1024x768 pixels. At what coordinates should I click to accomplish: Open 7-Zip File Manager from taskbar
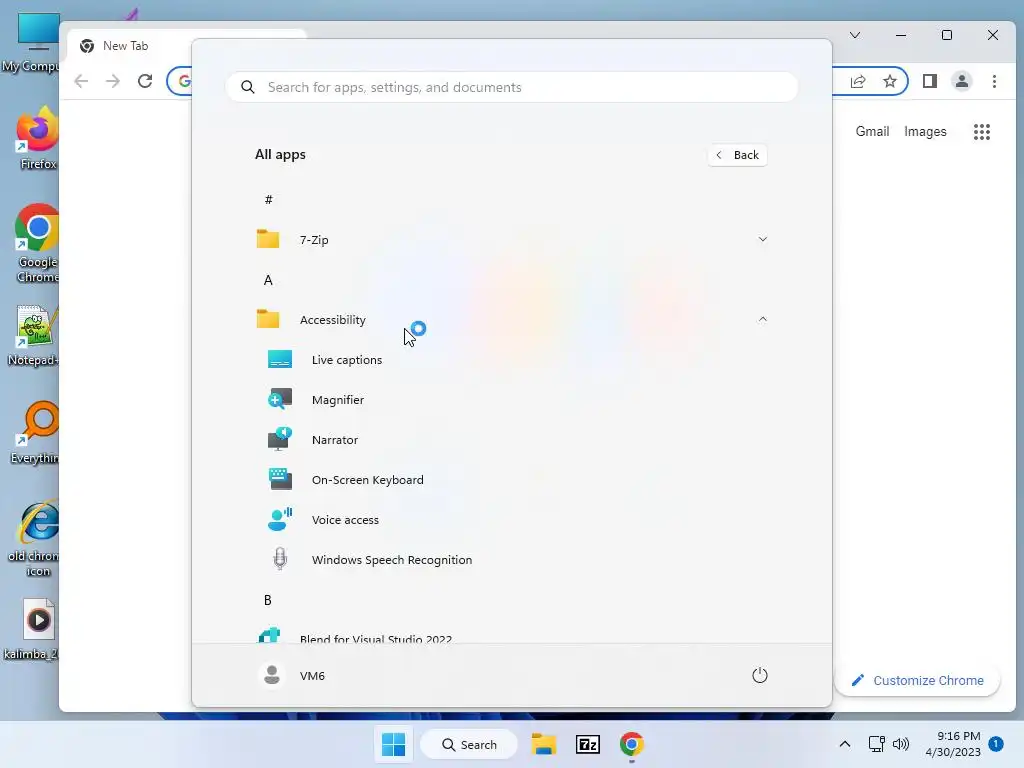click(588, 744)
